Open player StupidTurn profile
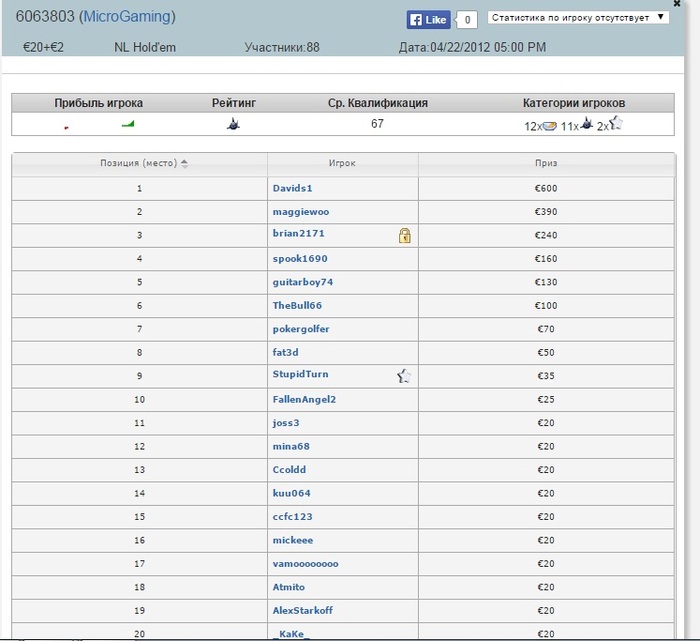The height and width of the screenshot is (641, 700). [x=300, y=374]
